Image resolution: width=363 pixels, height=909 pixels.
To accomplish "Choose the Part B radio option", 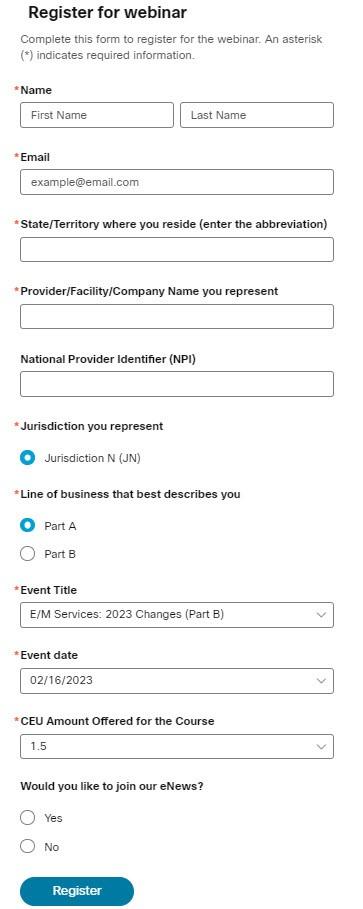I will click(x=27, y=554).
